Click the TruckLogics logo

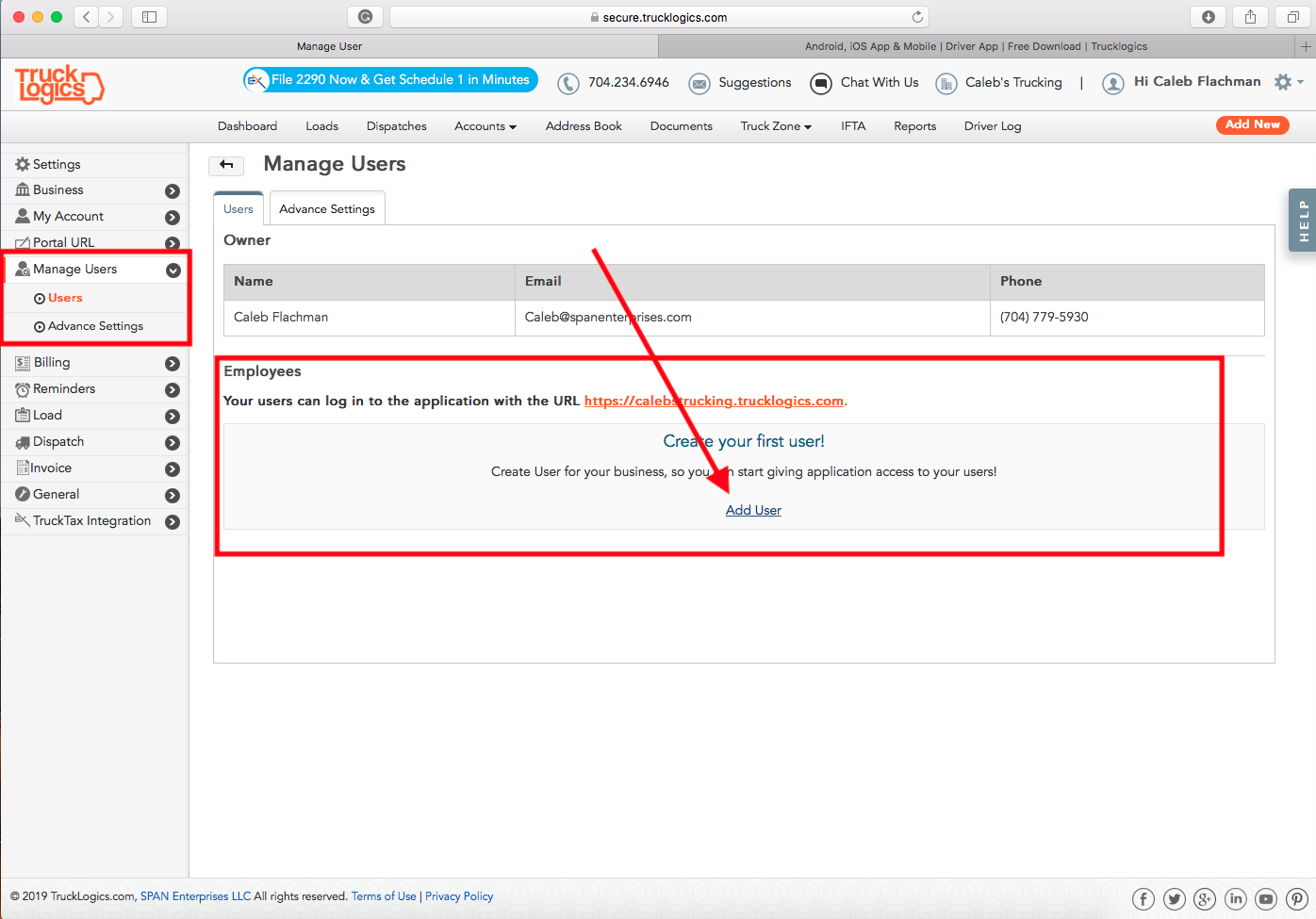[59, 85]
